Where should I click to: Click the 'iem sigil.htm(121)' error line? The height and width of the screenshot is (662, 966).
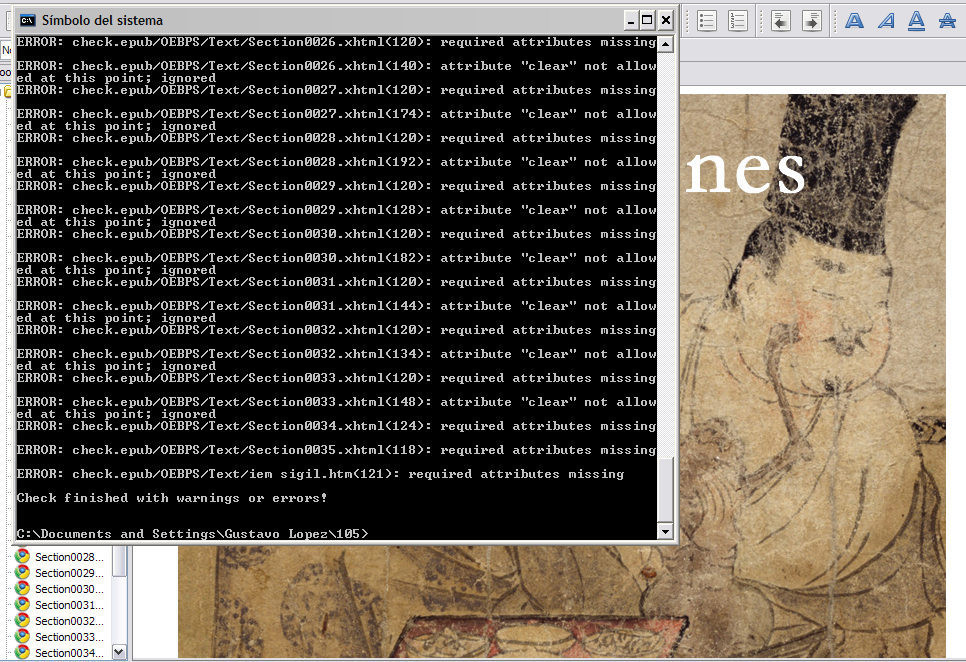320,474
